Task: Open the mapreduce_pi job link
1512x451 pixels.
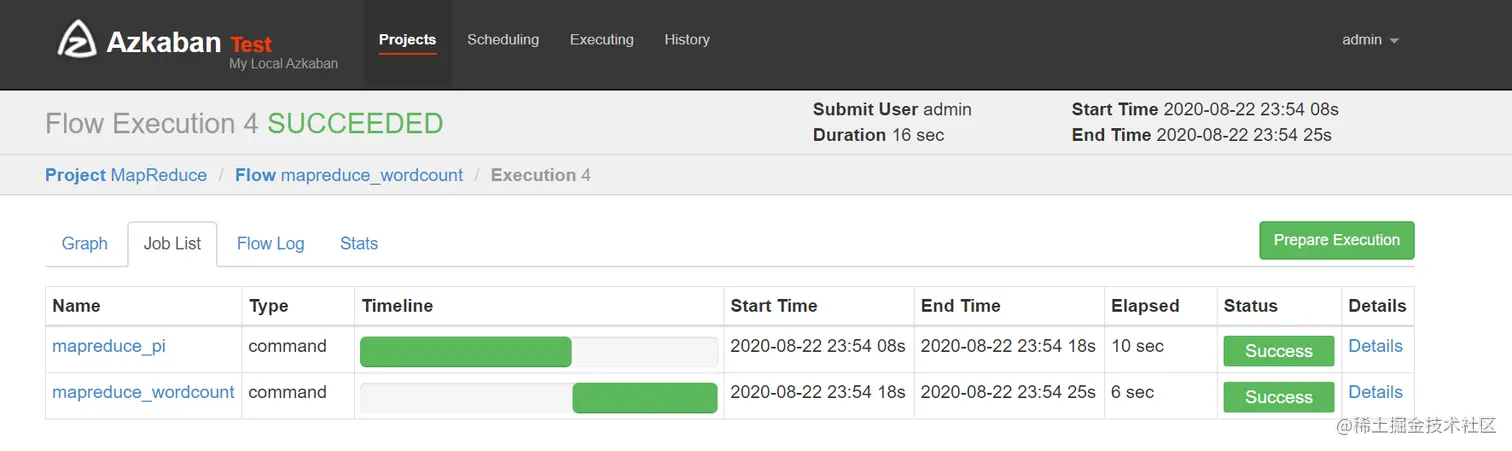Action: (109, 346)
